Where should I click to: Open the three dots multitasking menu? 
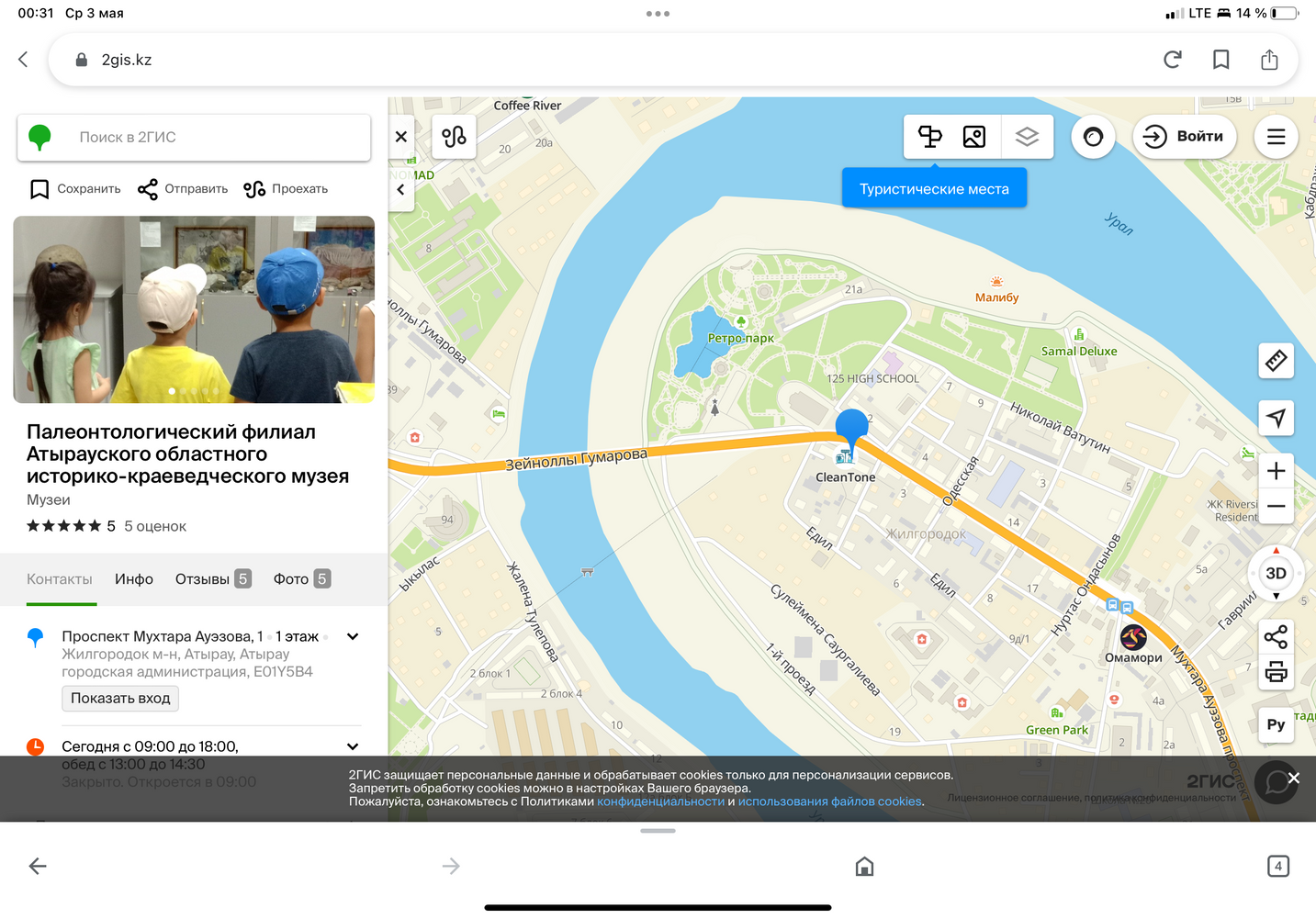pyautogui.click(x=658, y=14)
